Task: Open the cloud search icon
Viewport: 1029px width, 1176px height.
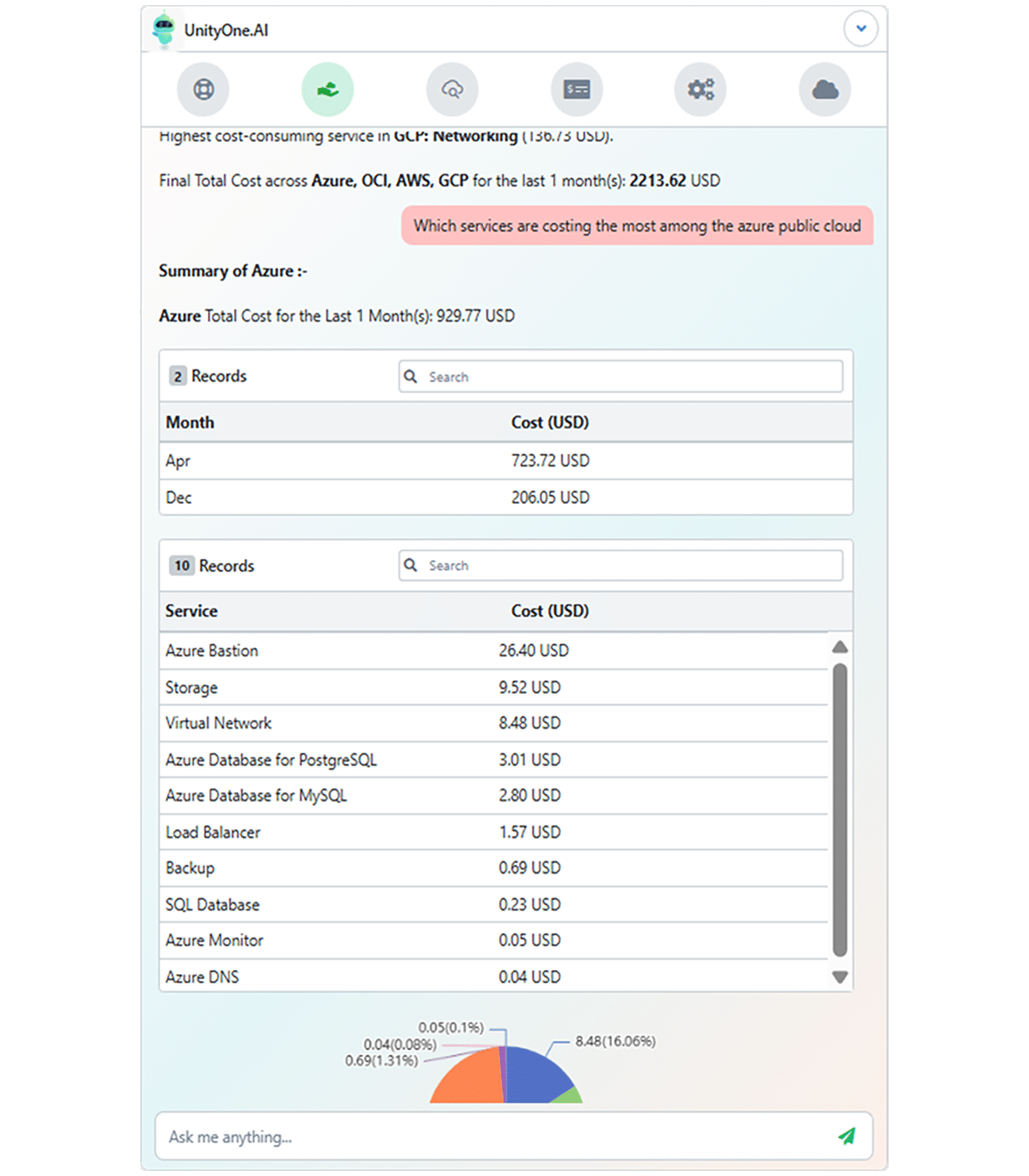Action: coord(452,90)
